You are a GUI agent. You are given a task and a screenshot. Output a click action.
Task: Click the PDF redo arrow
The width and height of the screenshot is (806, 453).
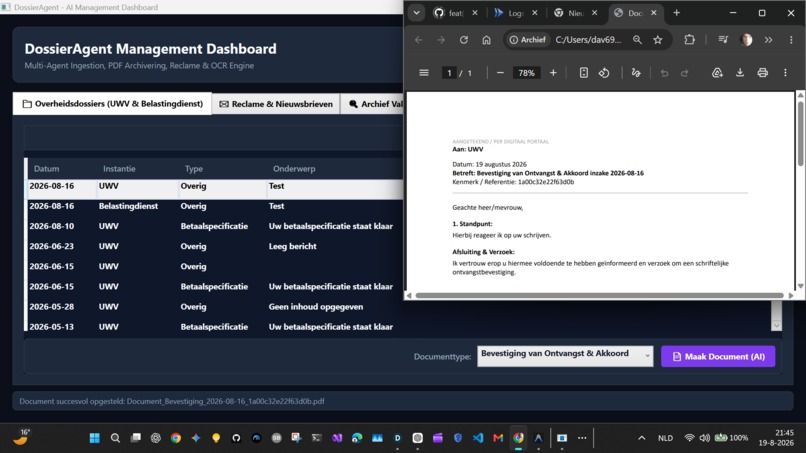(684, 73)
